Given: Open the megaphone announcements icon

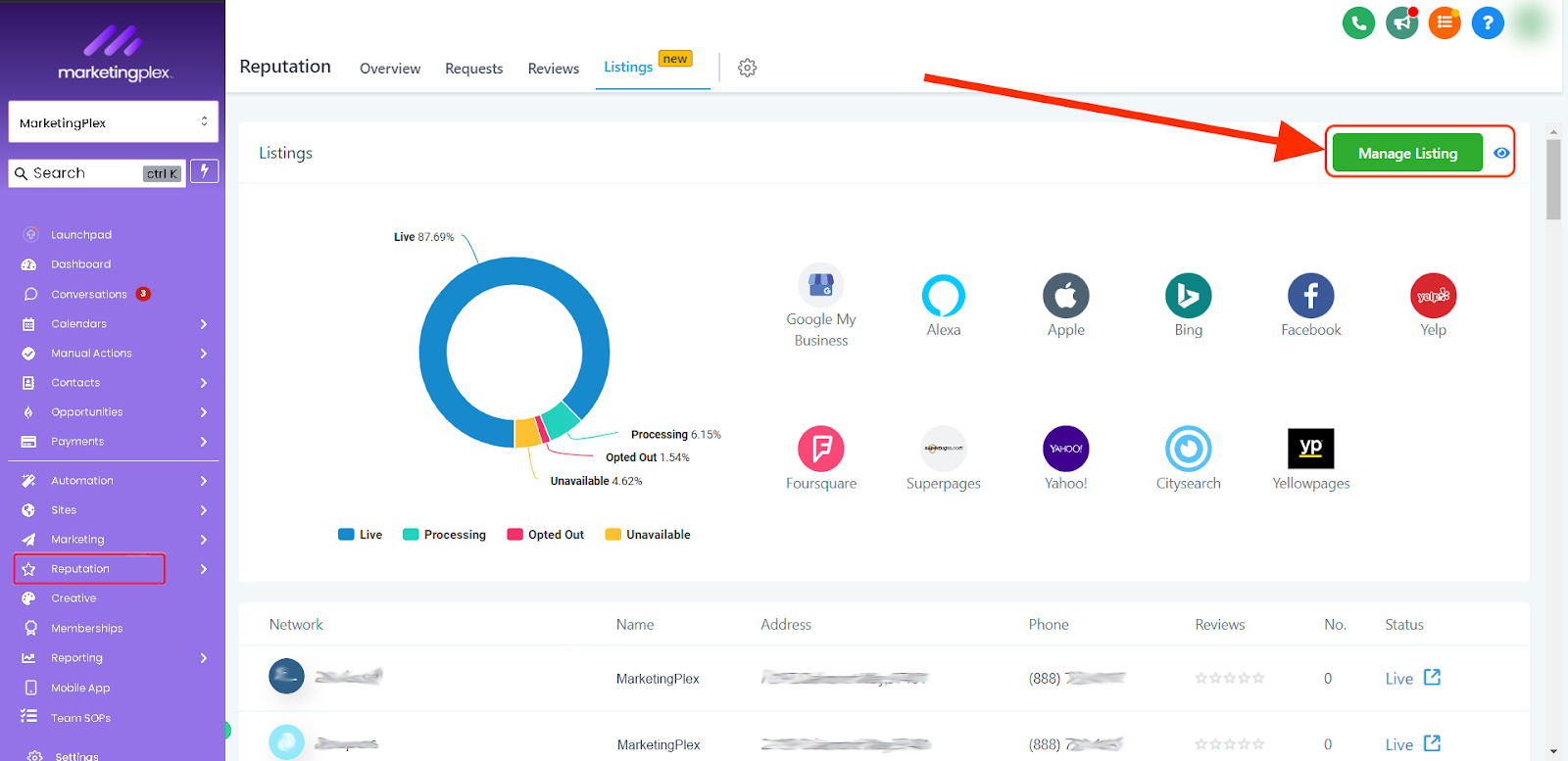Looking at the screenshot, I should 1402,23.
